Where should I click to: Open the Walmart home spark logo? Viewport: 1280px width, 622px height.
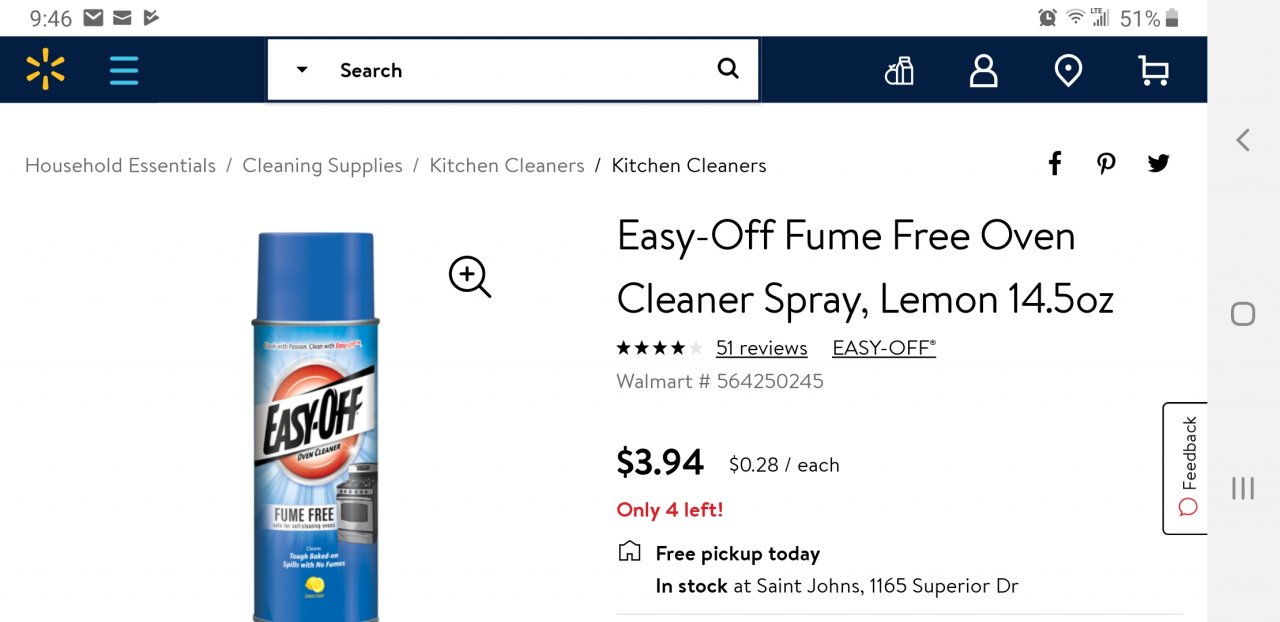pos(45,70)
